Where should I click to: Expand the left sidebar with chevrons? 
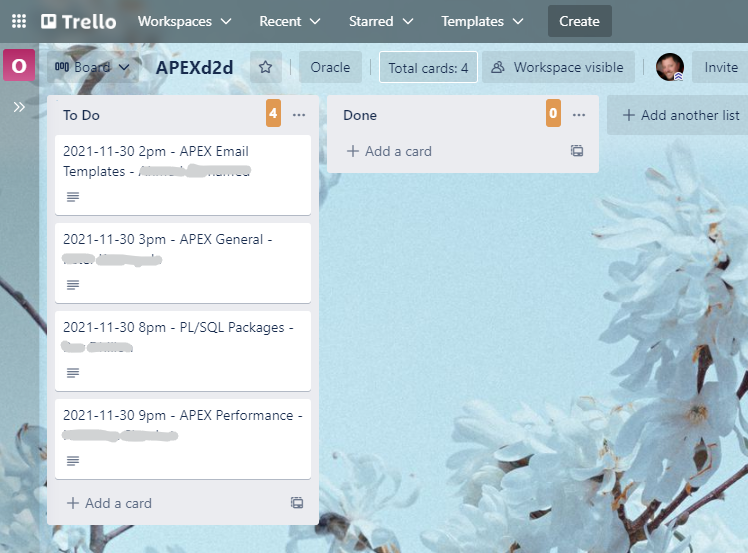pos(19,107)
